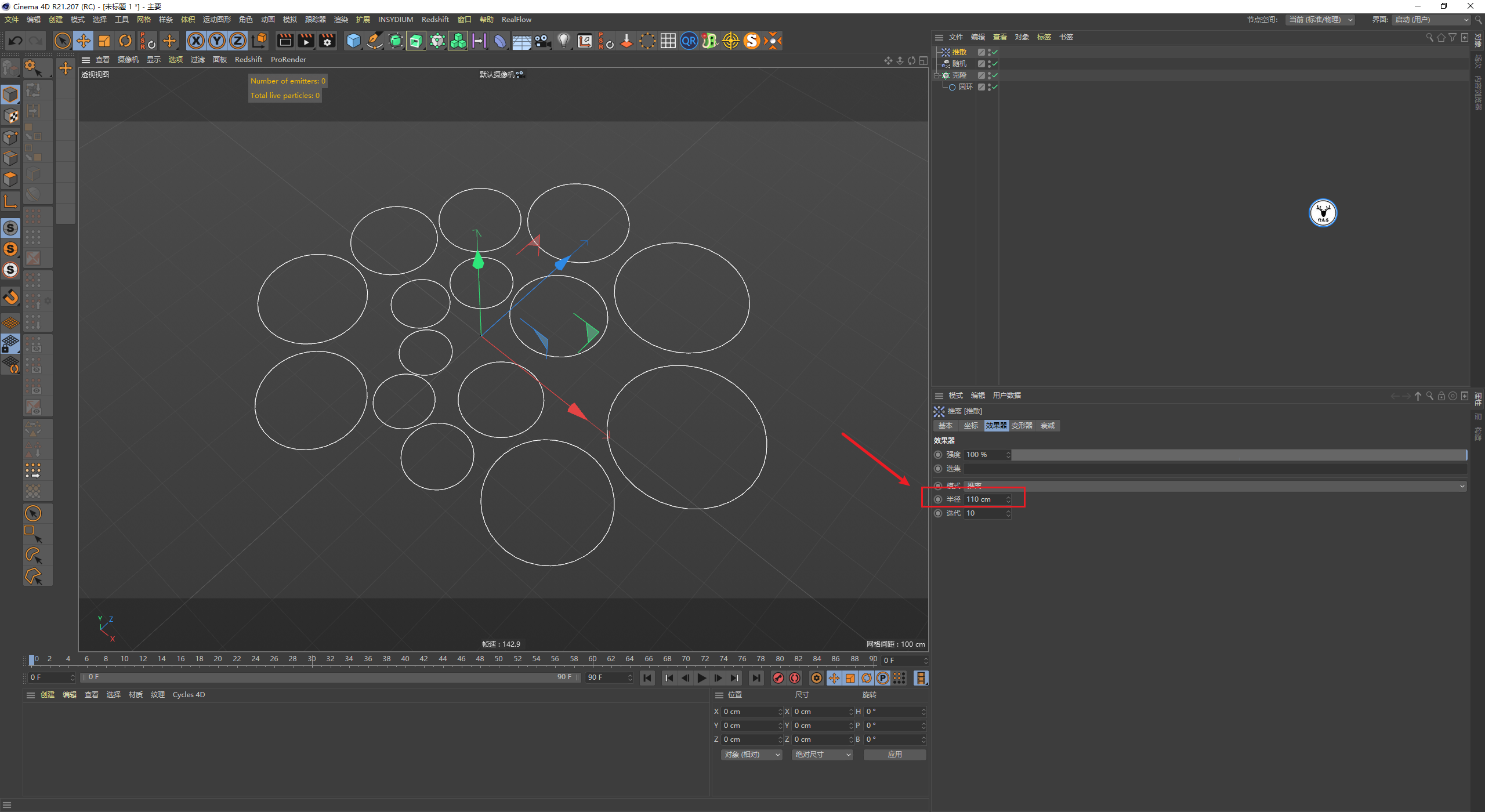This screenshot has height=812, width=1485.
Task: Click the 应用 button
Action: tap(894, 755)
